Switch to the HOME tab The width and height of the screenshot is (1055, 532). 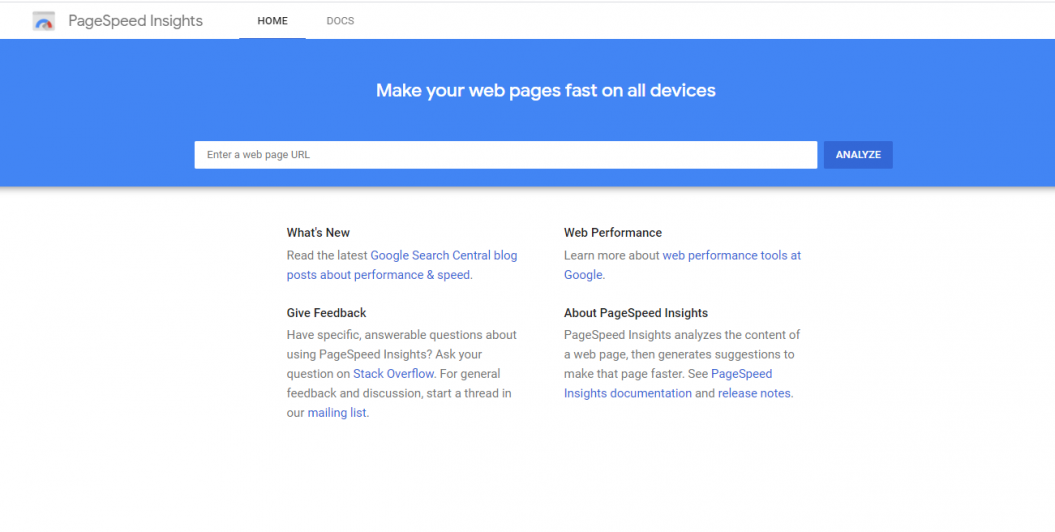pyautogui.click(x=272, y=21)
